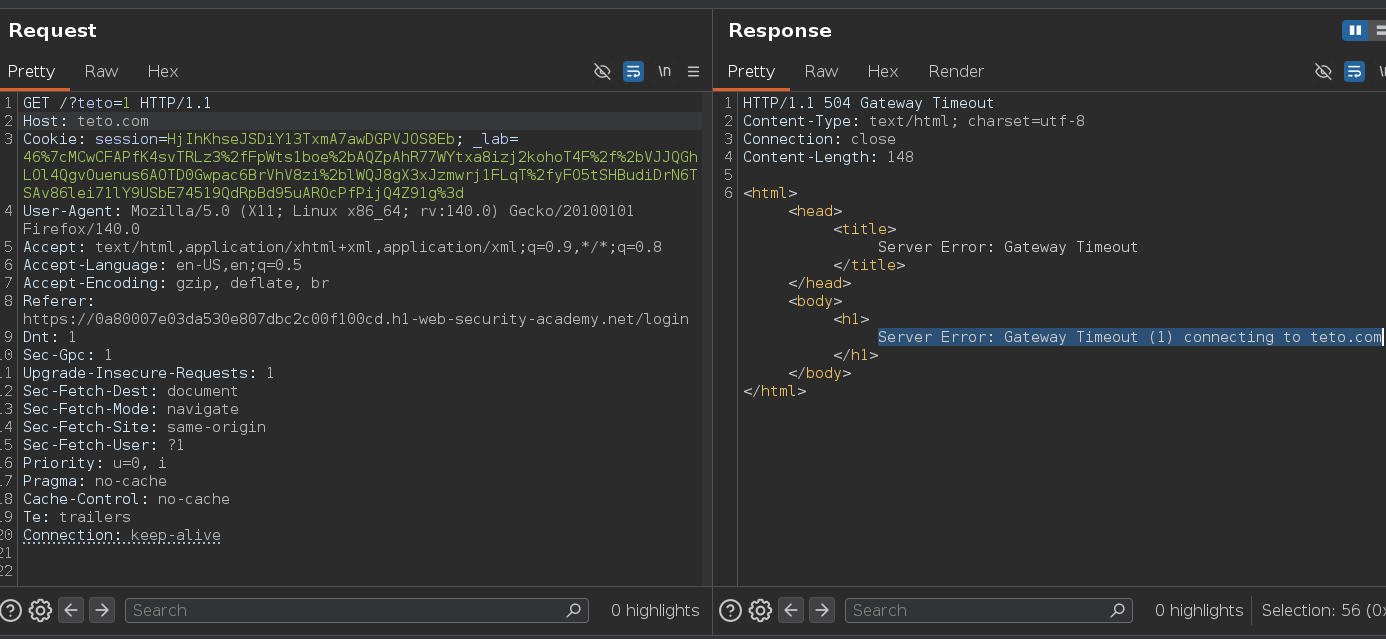Viewport: 1386px width, 639px height.
Task: Click the magnifier icon in Request search
Action: coord(574,610)
